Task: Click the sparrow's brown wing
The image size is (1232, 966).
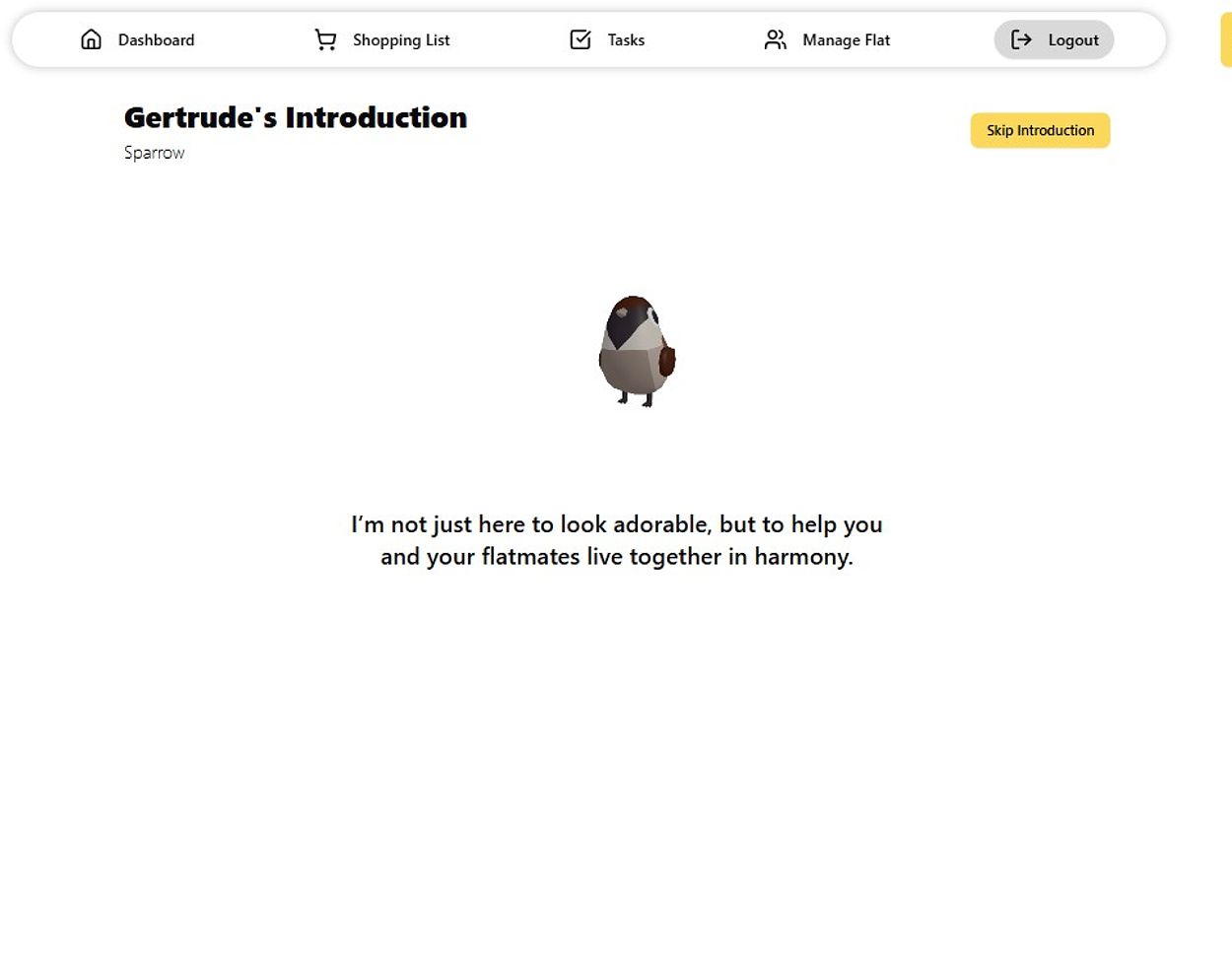Action: coord(667,361)
